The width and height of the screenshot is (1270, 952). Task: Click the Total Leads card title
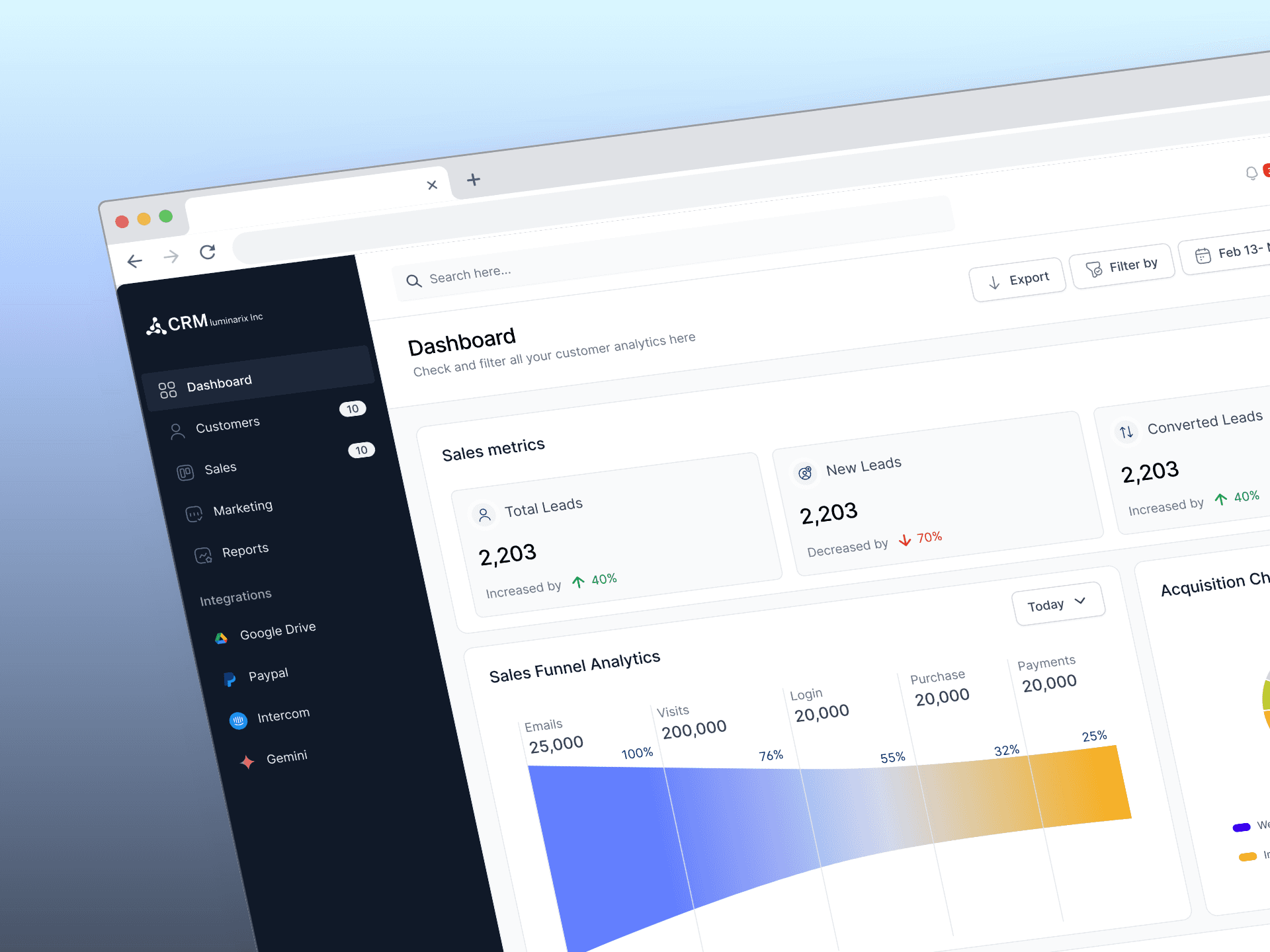[544, 507]
